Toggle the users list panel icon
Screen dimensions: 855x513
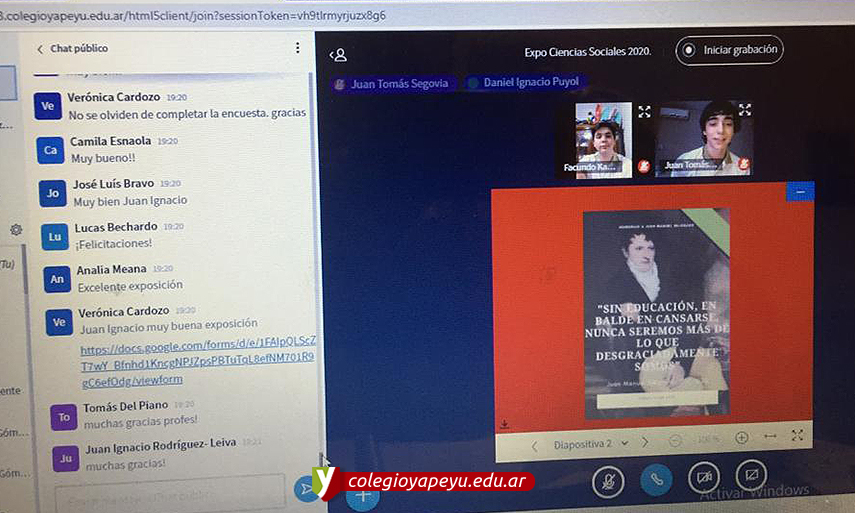click(339, 55)
